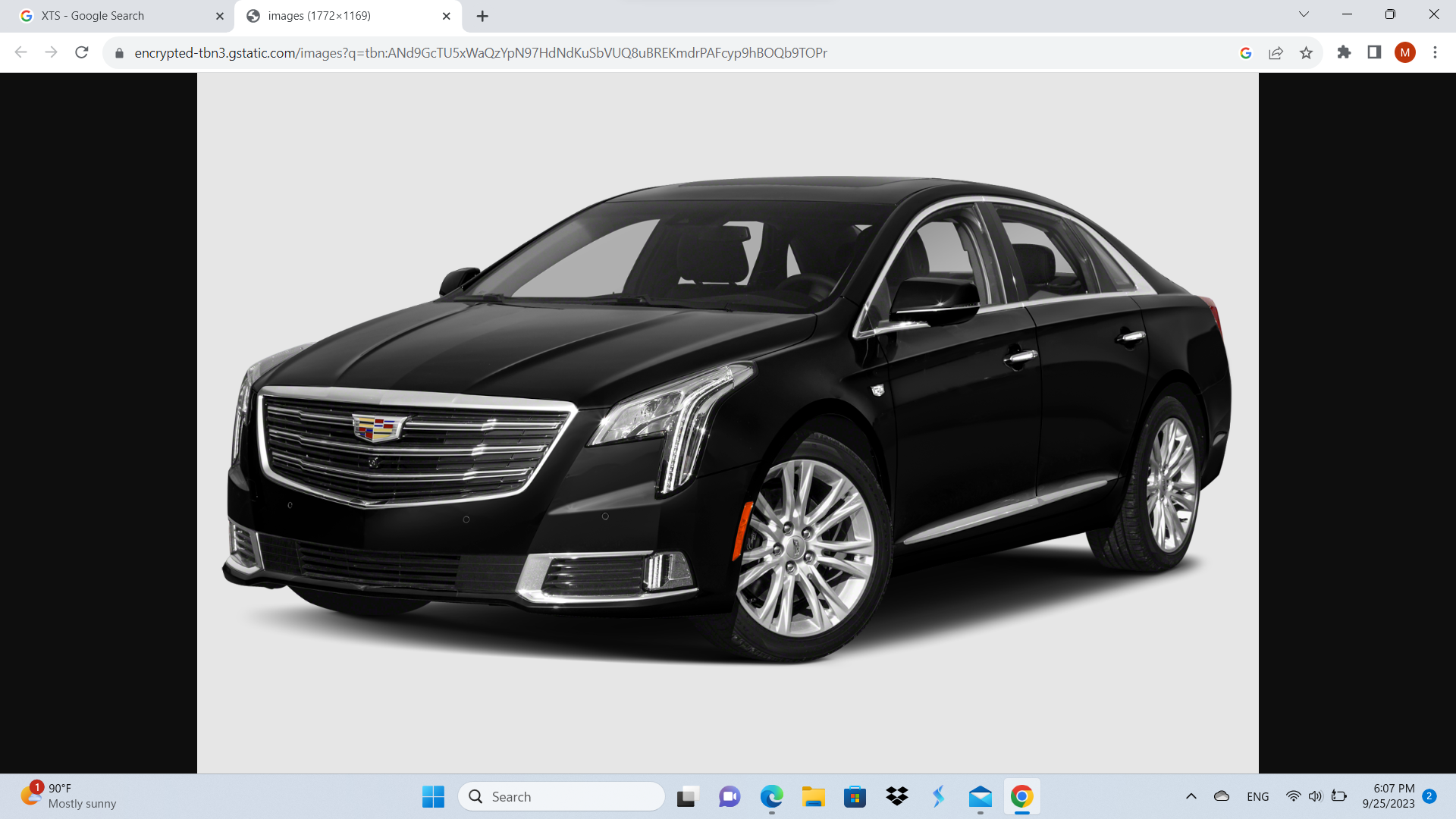Open Task View from the taskbar
The image size is (1456, 819).
687,796
